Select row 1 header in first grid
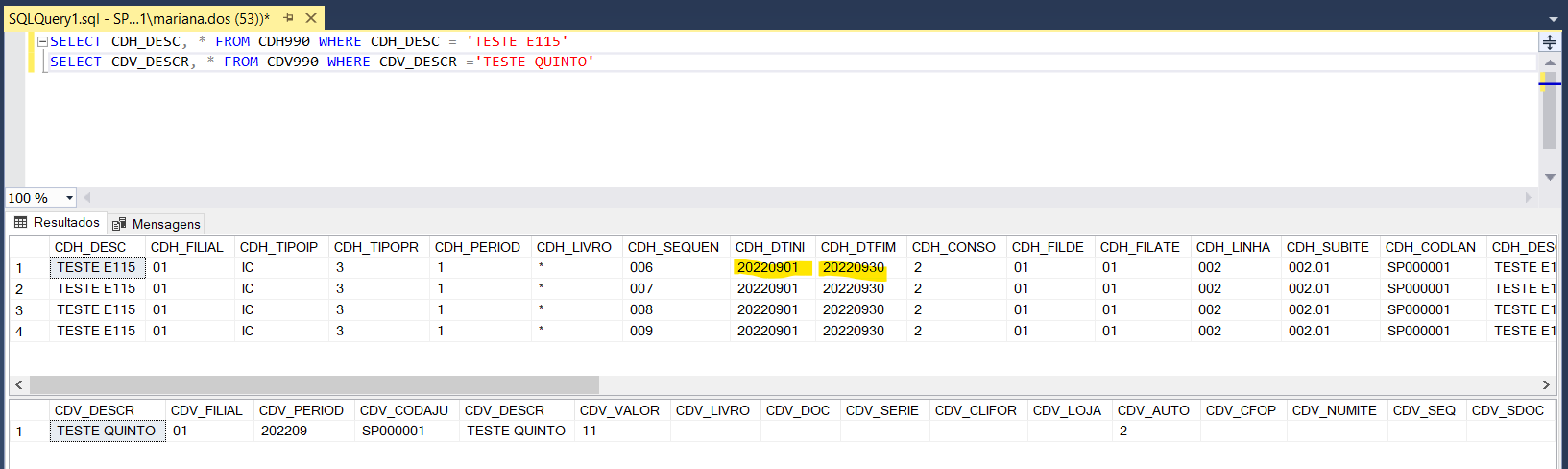The height and width of the screenshot is (469, 1568). 29,268
